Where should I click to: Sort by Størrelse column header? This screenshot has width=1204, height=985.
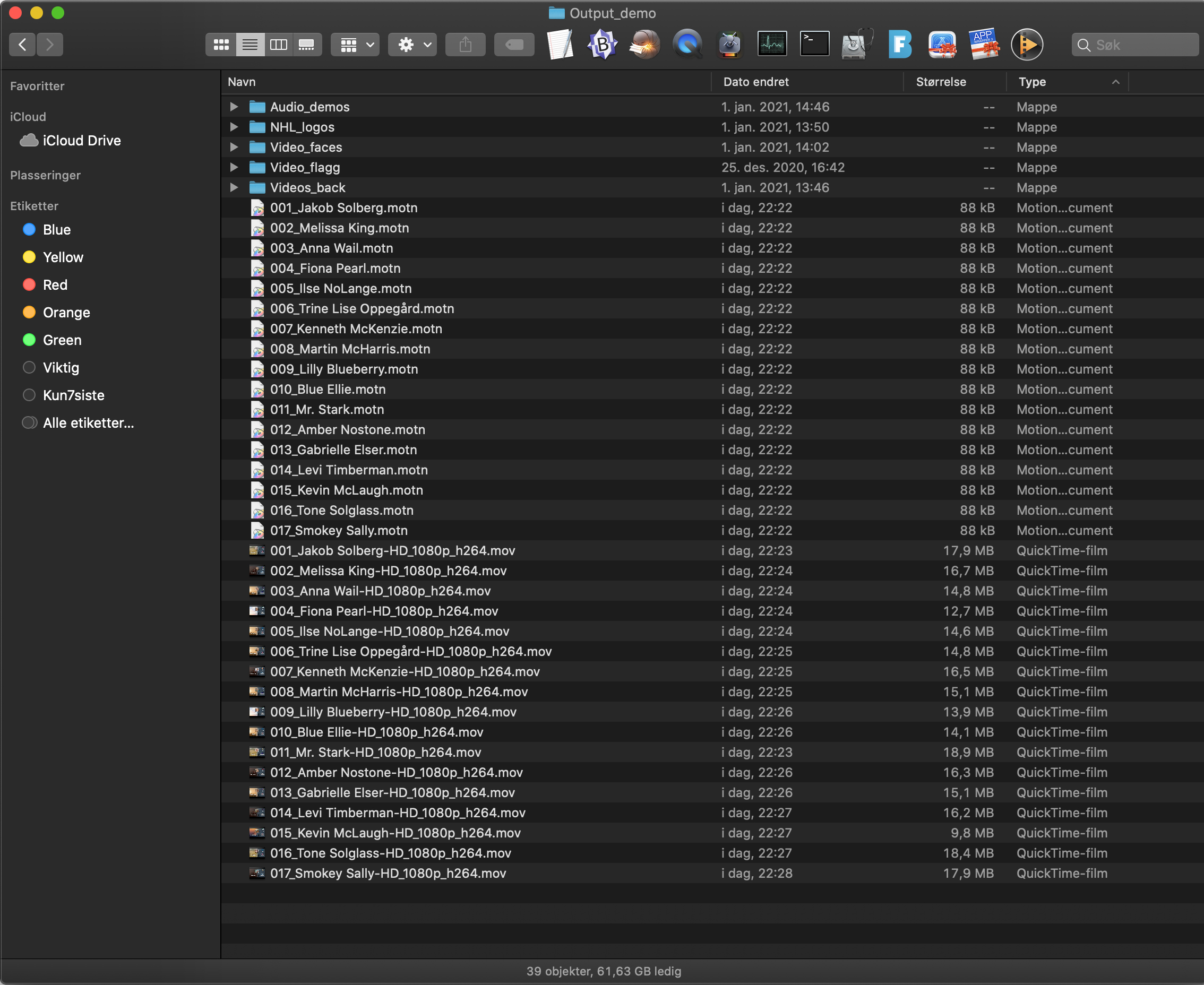click(x=955, y=82)
